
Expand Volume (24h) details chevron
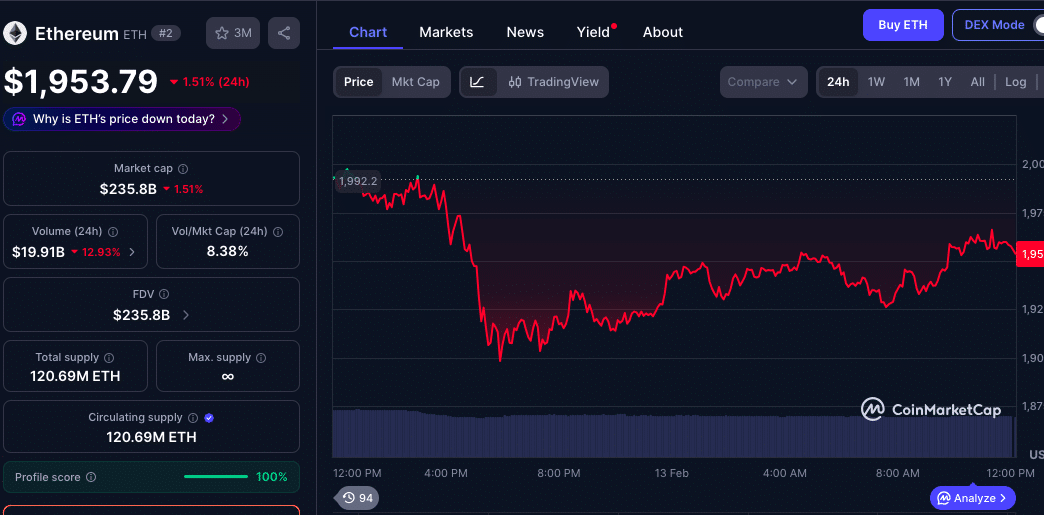[132, 252]
